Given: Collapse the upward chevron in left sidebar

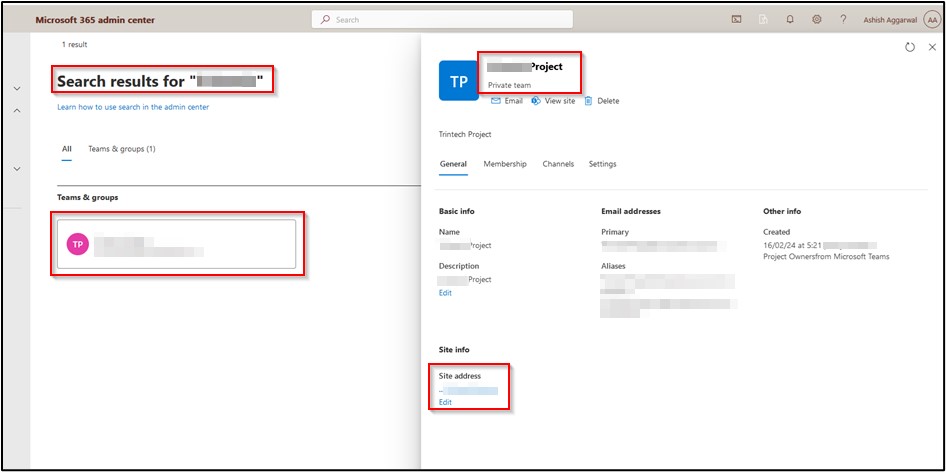Looking at the screenshot, I should pyautogui.click(x=17, y=110).
